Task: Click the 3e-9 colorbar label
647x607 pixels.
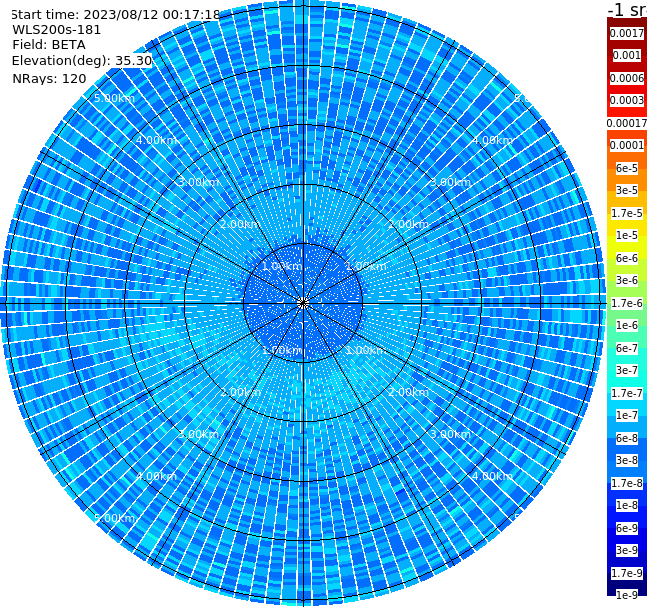Action: click(x=627, y=550)
